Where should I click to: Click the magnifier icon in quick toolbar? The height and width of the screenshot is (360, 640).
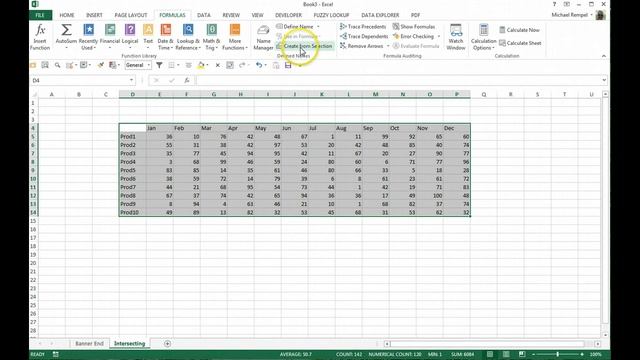click(58, 65)
